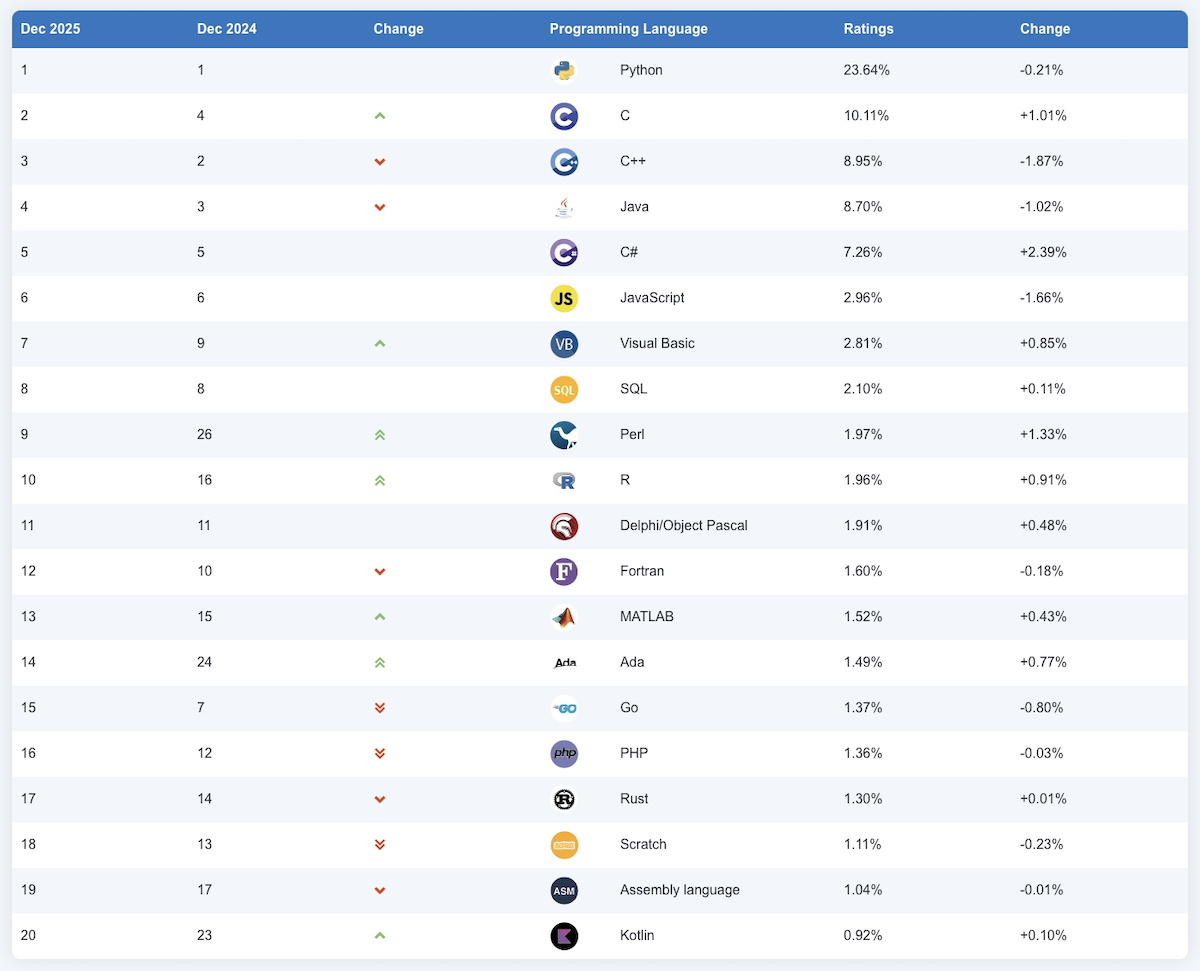Image resolution: width=1200 pixels, height=971 pixels.
Task: Click the Python logo icon
Action: tap(564, 71)
